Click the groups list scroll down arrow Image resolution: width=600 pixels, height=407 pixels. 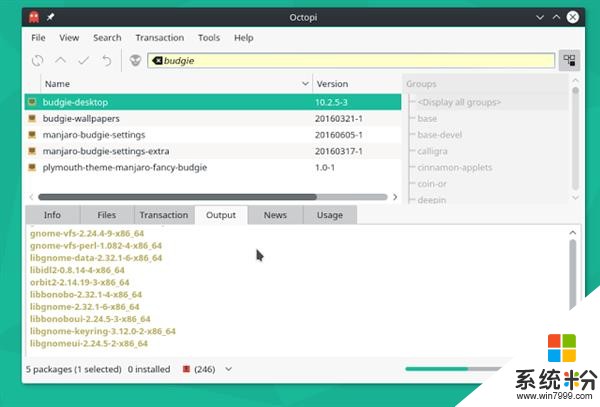click(x=575, y=197)
